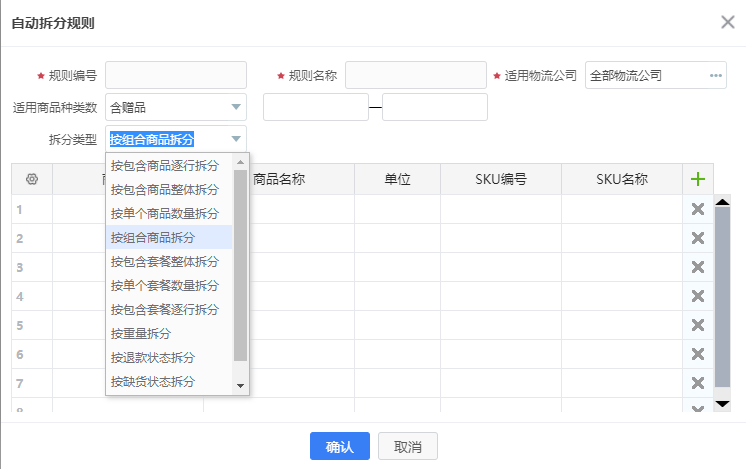Click the 商品名称 column header
The image size is (746, 469).
279,179
